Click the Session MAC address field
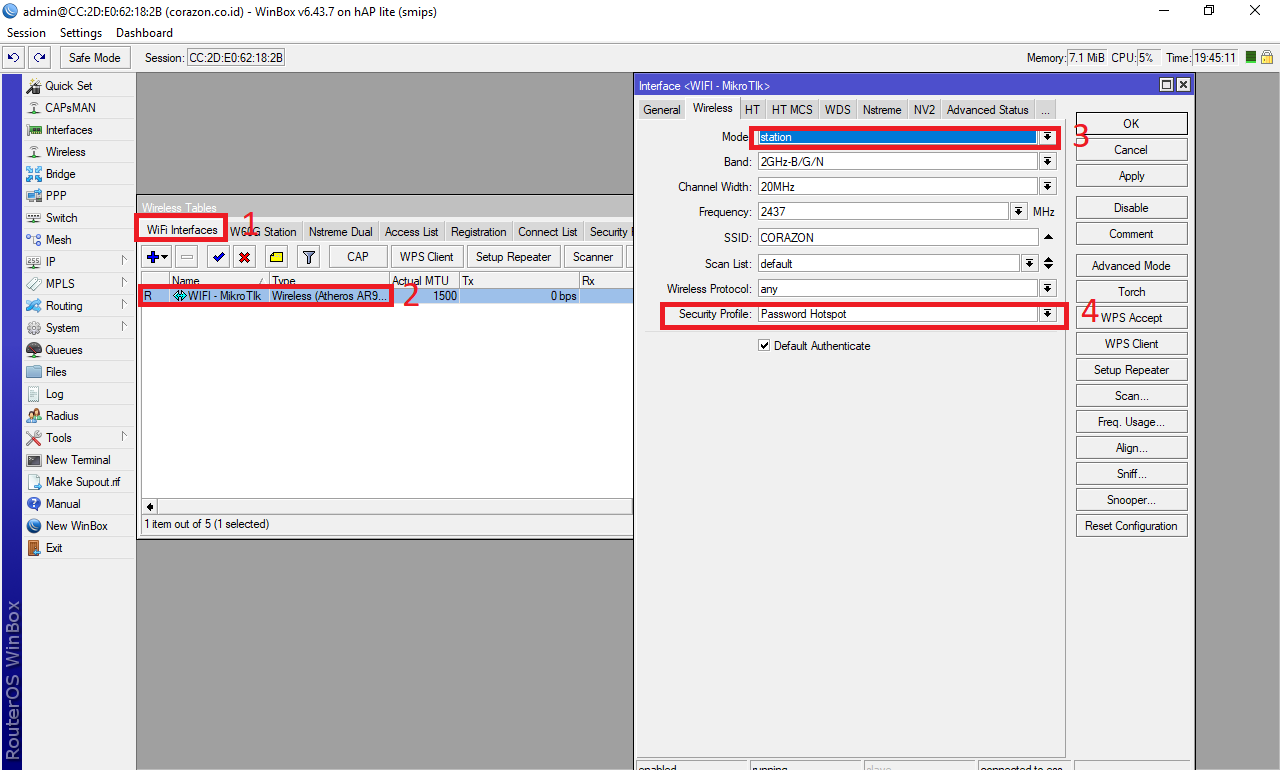The width and height of the screenshot is (1280, 770). click(236, 58)
